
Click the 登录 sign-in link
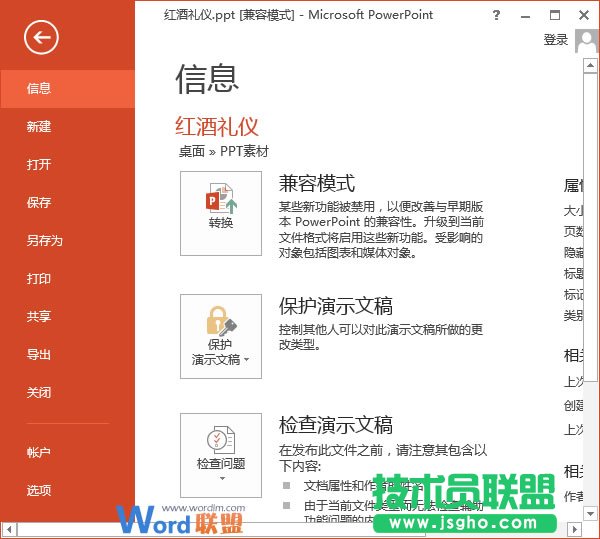[x=556, y=39]
